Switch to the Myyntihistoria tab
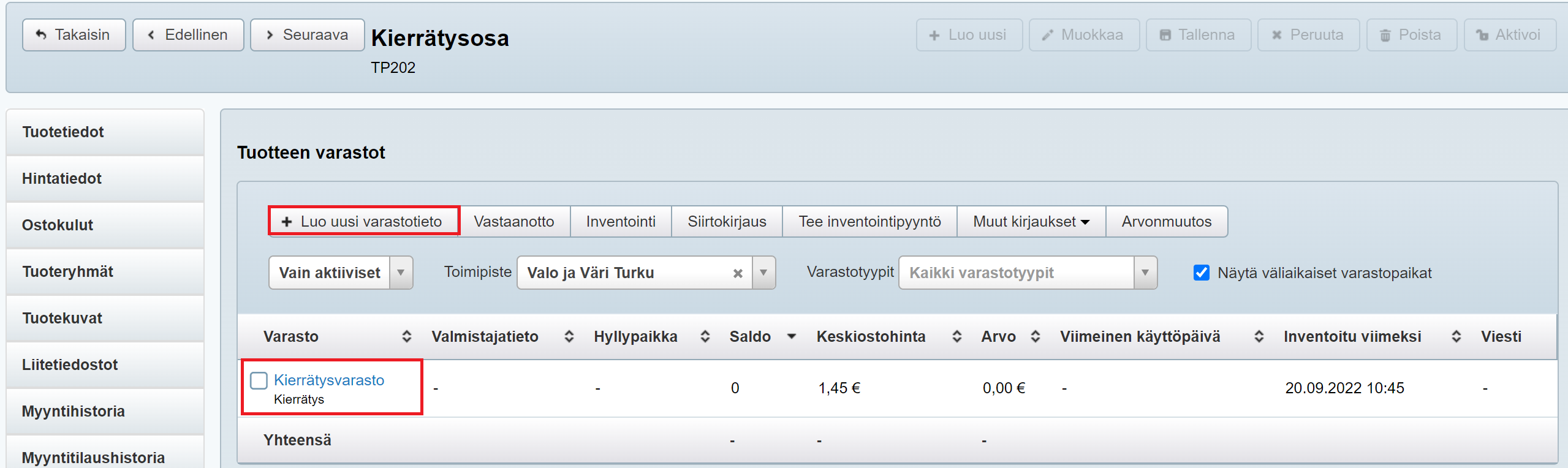The height and width of the screenshot is (468, 1568). 73,411
